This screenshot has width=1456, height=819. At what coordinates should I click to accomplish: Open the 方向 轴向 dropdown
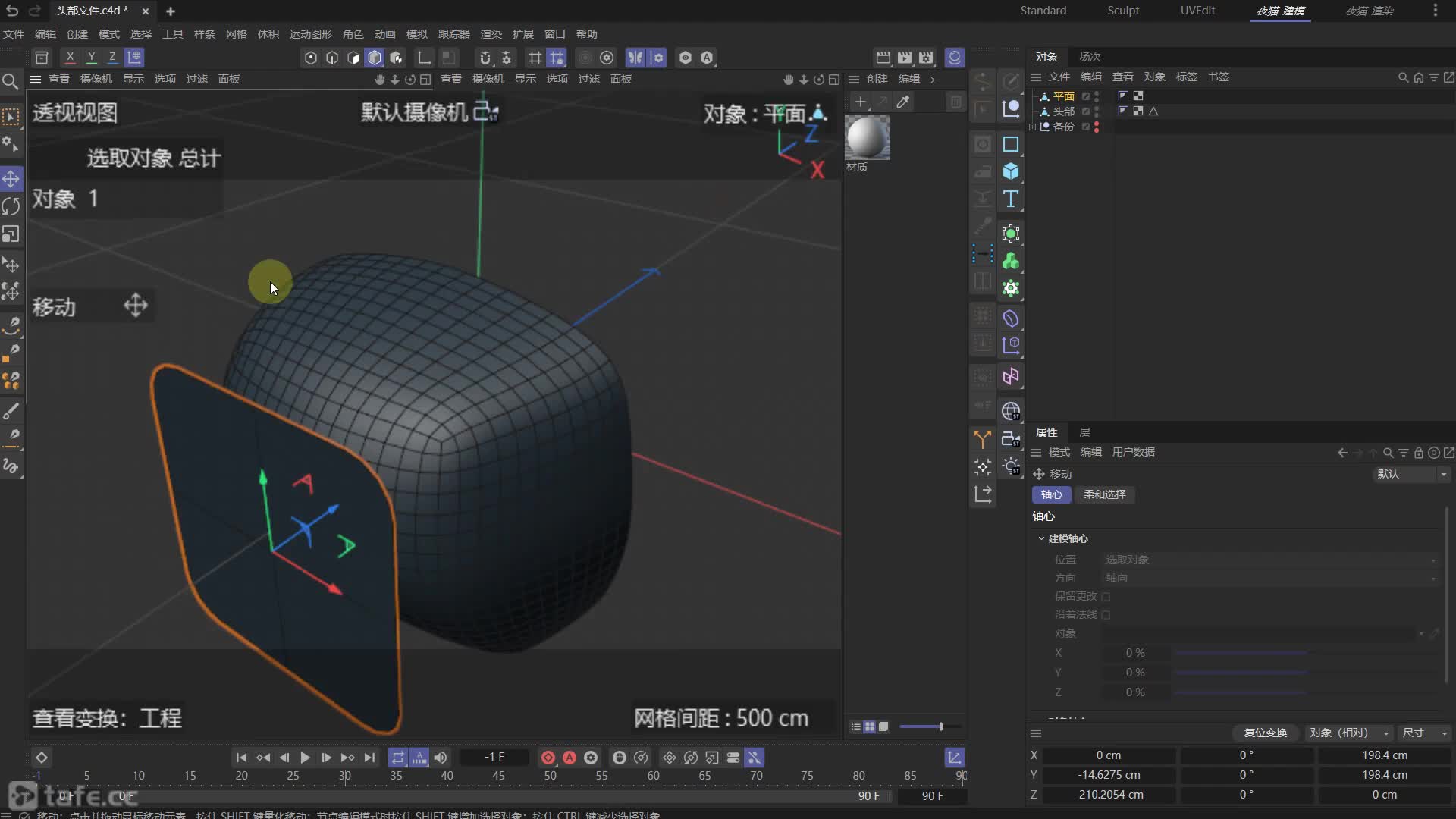tap(1269, 578)
